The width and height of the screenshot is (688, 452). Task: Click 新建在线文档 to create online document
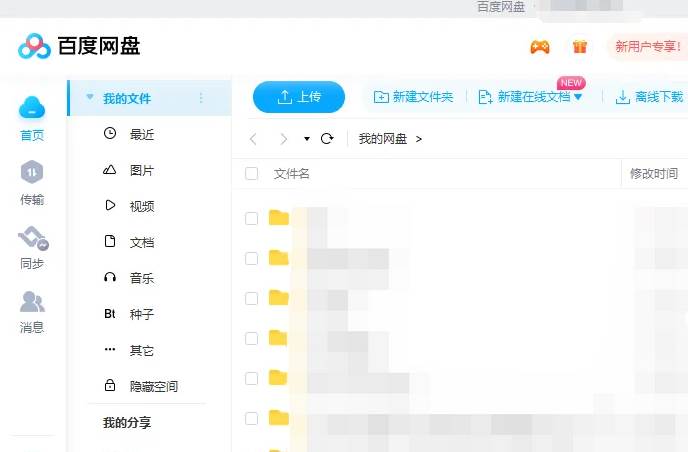(x=524, y=97)
